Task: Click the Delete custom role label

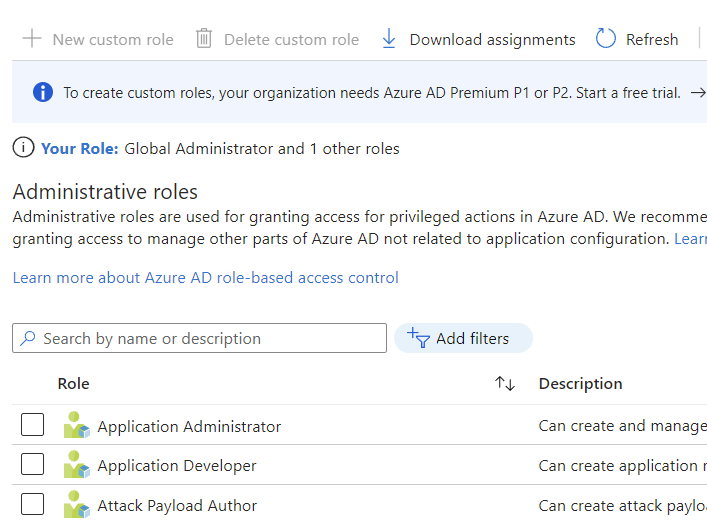Action: (291, 40)
